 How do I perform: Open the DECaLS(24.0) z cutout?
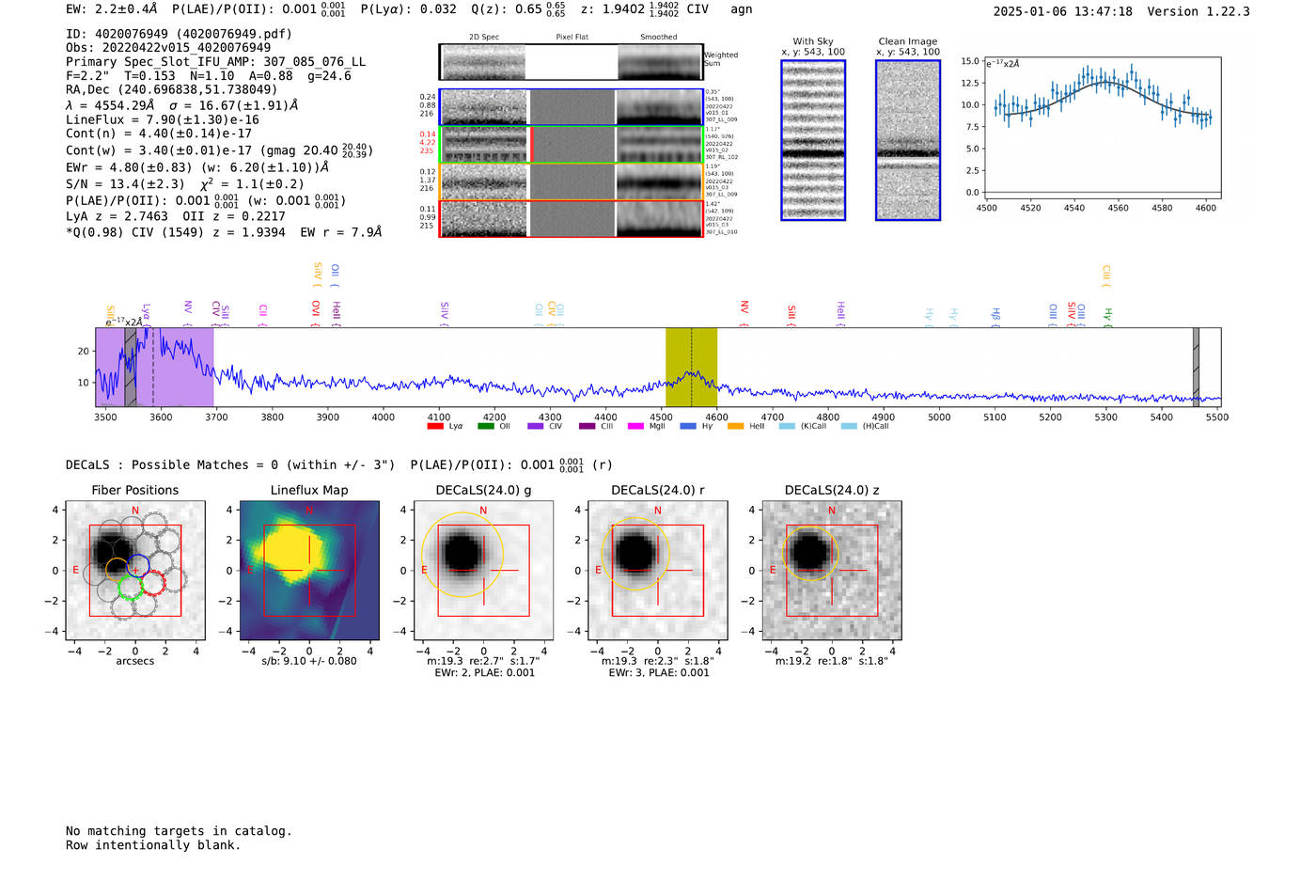point(832,571)
